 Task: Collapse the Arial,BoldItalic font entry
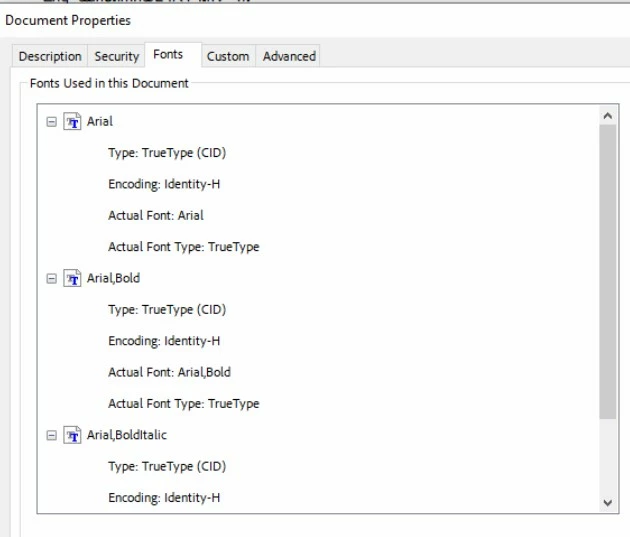[x=51, y=435]
